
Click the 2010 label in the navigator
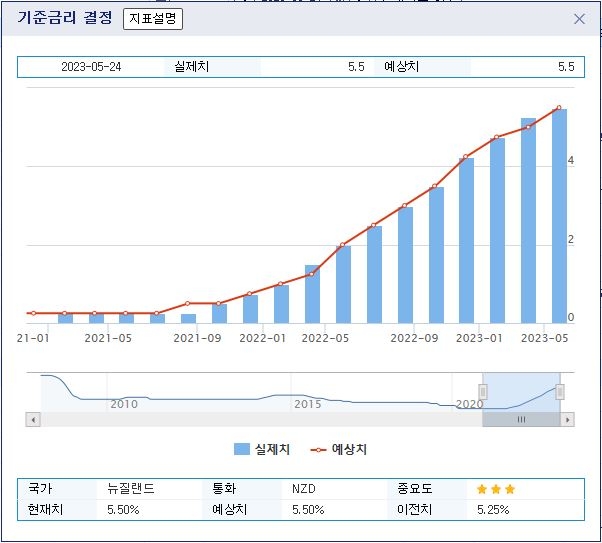pos(124,404)
